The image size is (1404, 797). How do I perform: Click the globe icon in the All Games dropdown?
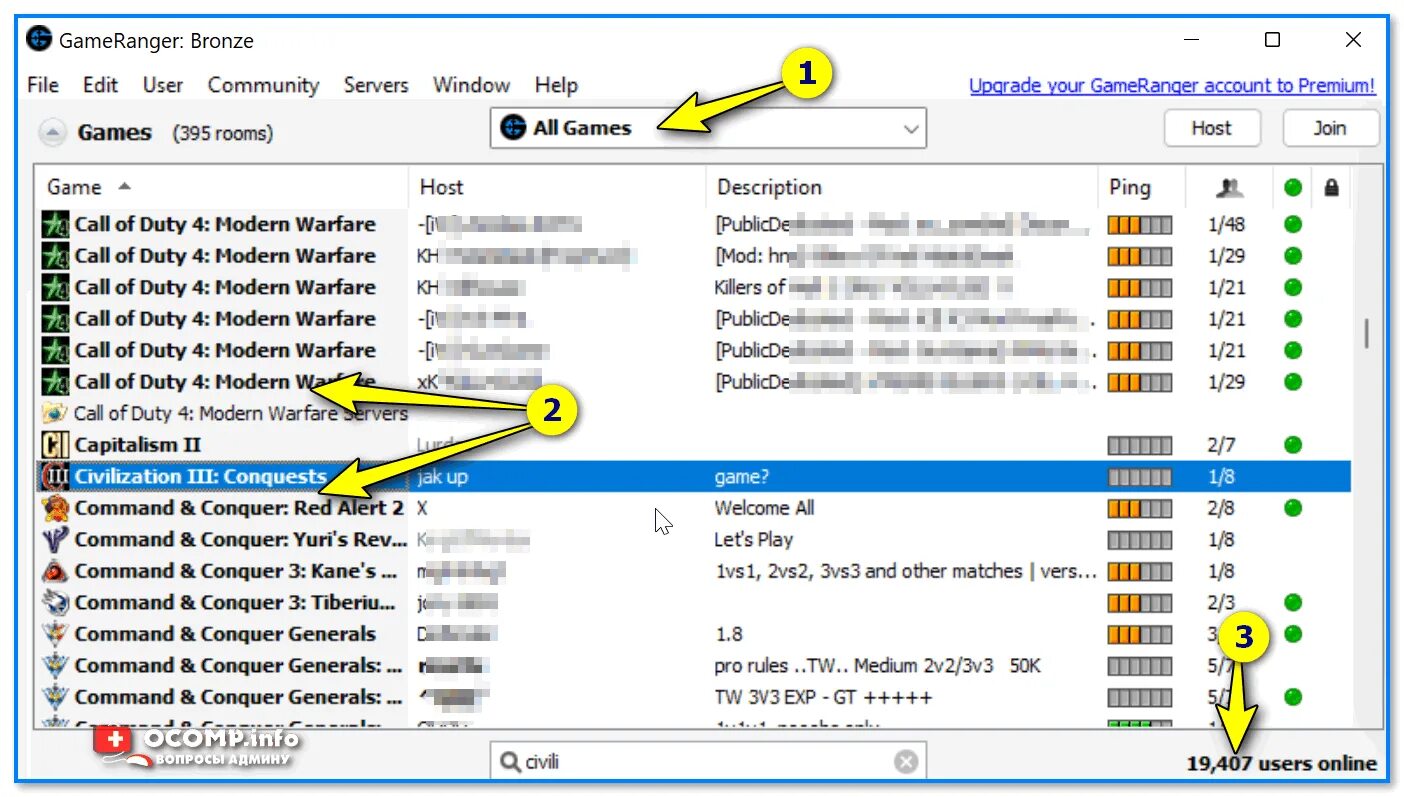513,128
